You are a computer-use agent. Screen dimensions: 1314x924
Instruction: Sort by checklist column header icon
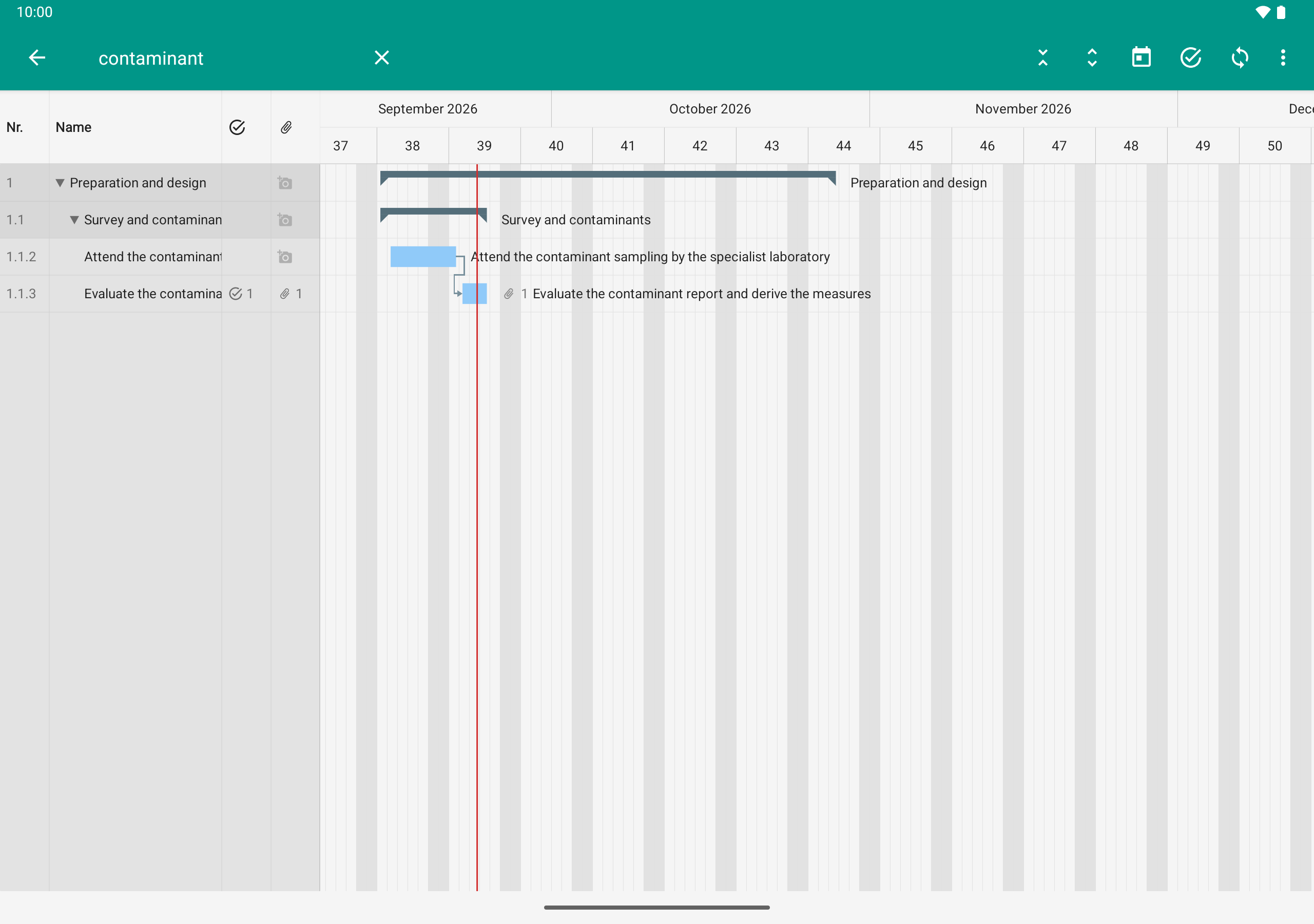coord(237,127)
